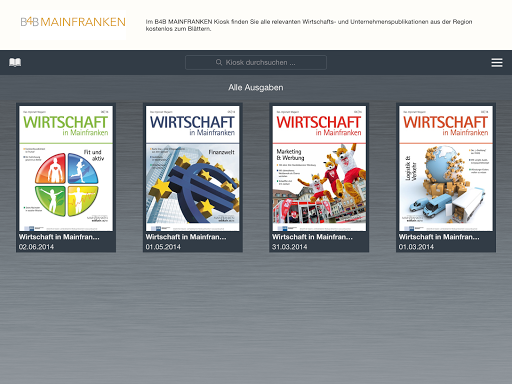Viewport: 512px width, 384px height.
Task: Click the Alle Ausgaben heading
Action: click(256, 88)
